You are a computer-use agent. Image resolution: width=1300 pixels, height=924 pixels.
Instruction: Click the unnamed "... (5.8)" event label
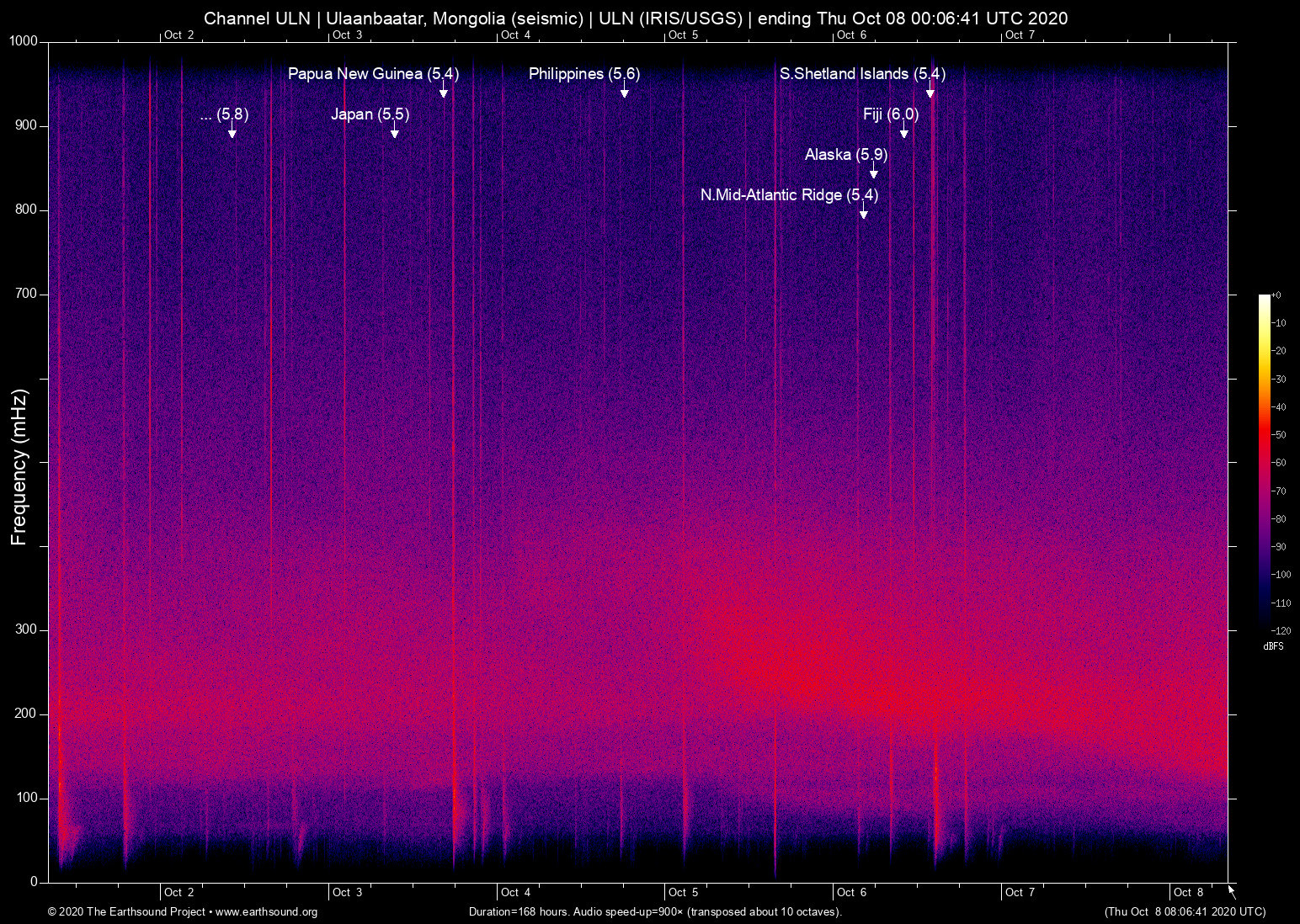[225, 114]
